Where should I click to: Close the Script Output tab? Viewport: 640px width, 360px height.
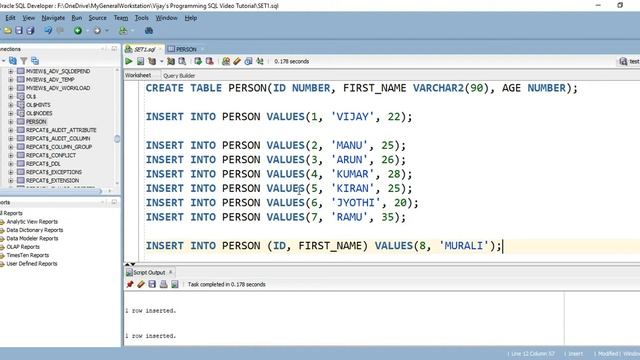[171, 272]
